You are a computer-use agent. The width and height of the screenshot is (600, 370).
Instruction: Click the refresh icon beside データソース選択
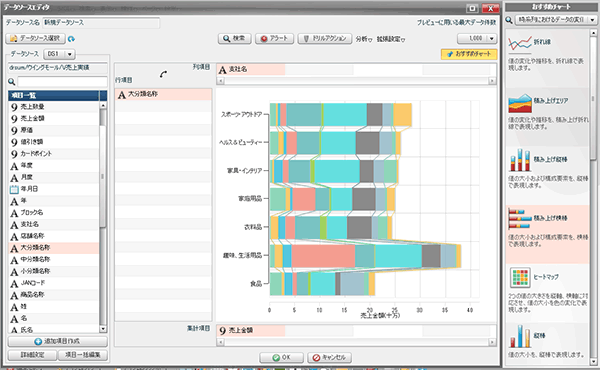[71, 39]
